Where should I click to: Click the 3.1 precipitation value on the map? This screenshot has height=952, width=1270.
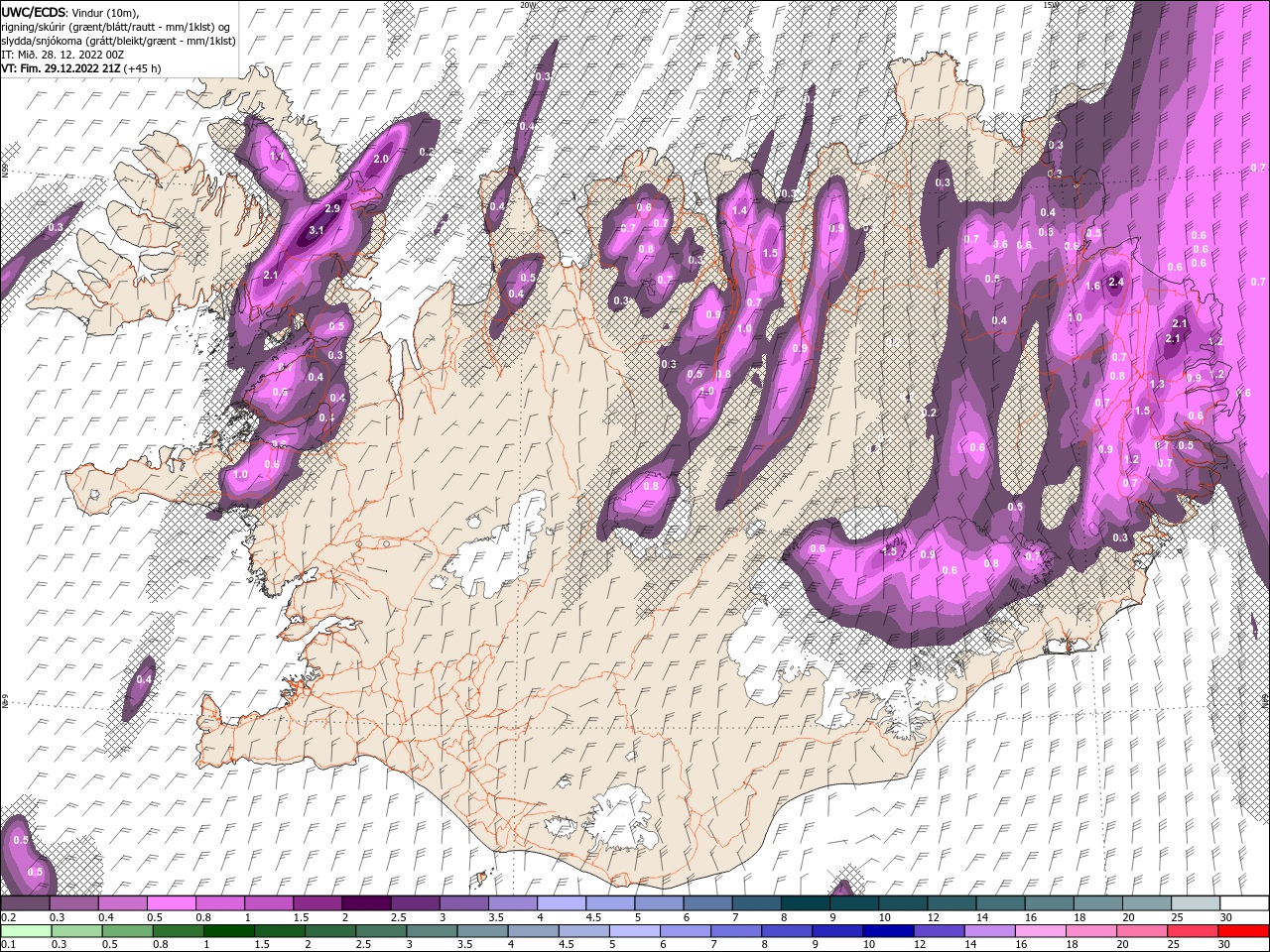pyautogui.click(x=317, y=230)
